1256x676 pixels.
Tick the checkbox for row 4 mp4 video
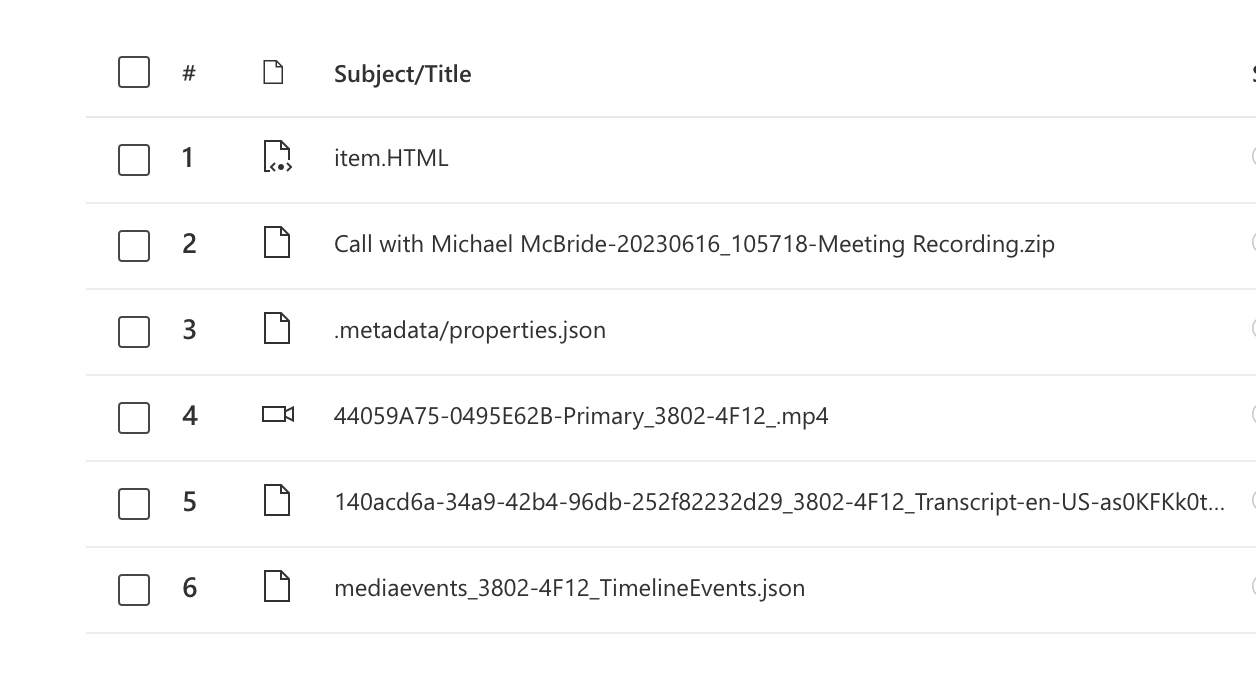(134, 417)
